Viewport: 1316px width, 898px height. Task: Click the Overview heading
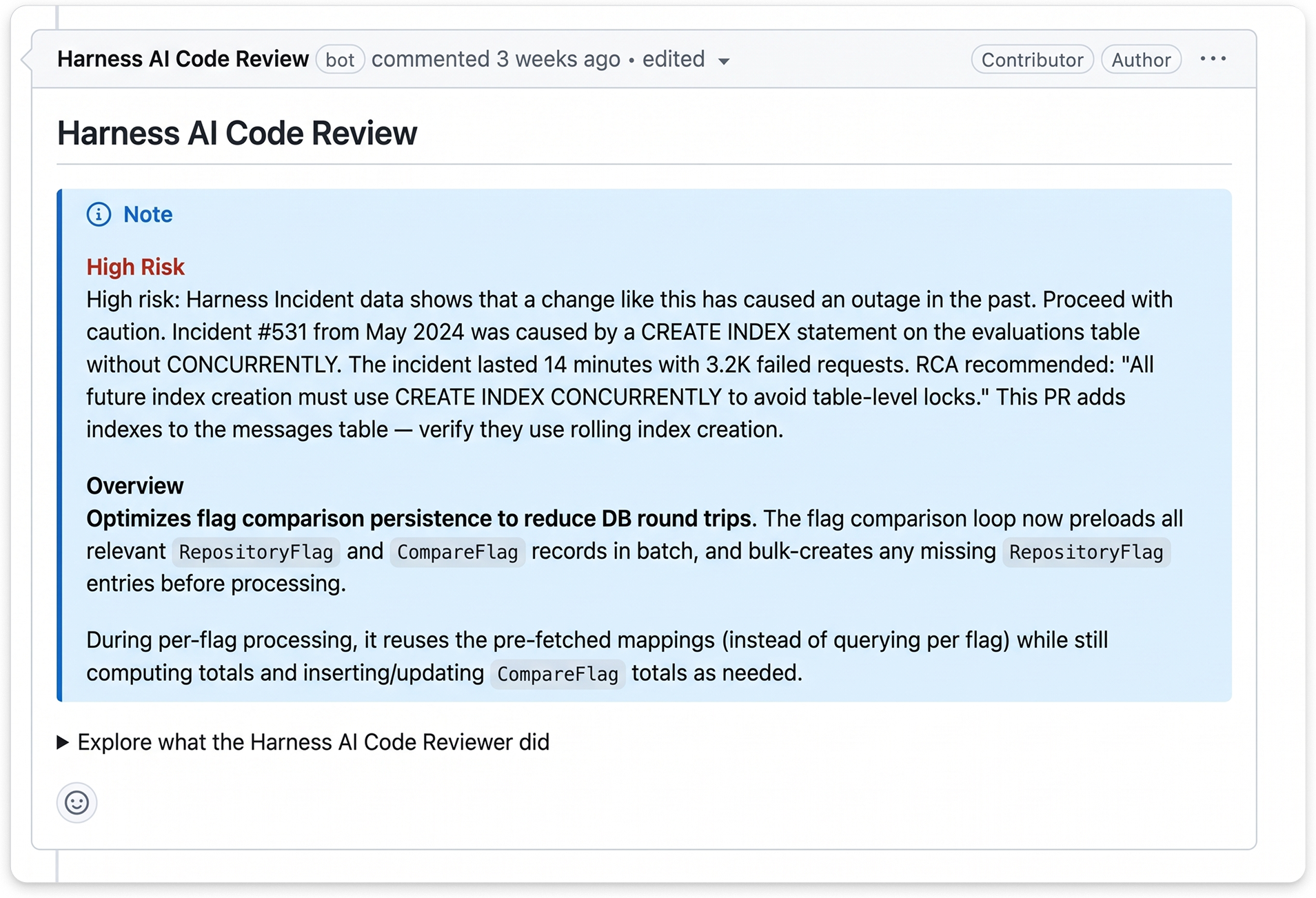click(134, 486)
